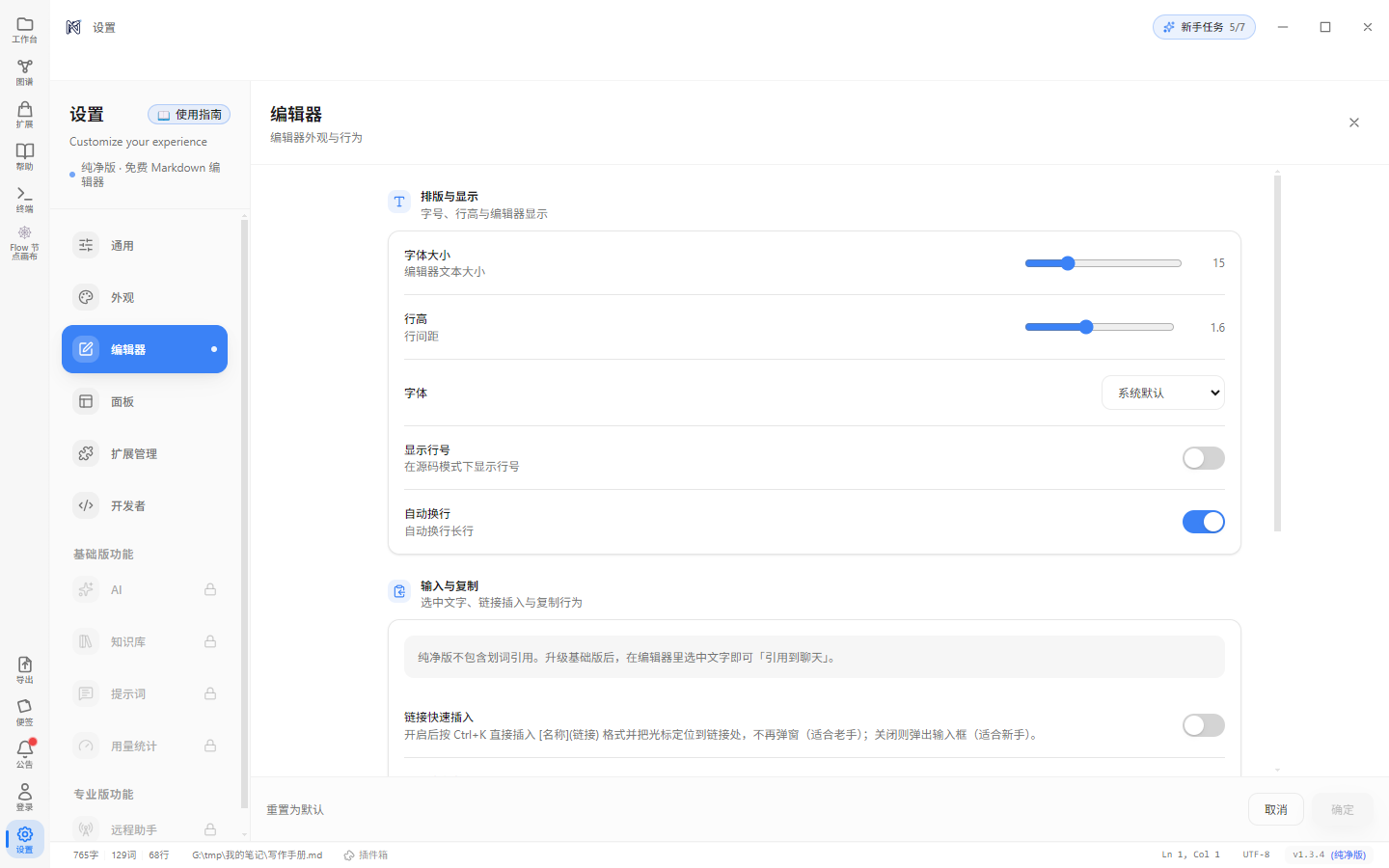Click the 写作手册.md file path in status bar
The image size is (1389, 868).
(257, 855)
